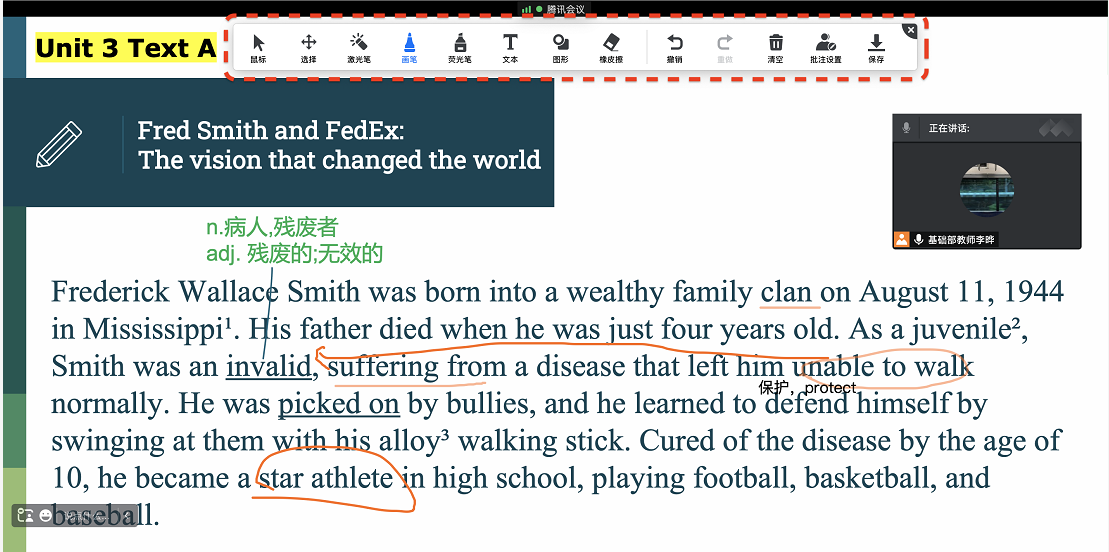
Task: Click the underlined word invalid
Action: [x=268, y=367]
